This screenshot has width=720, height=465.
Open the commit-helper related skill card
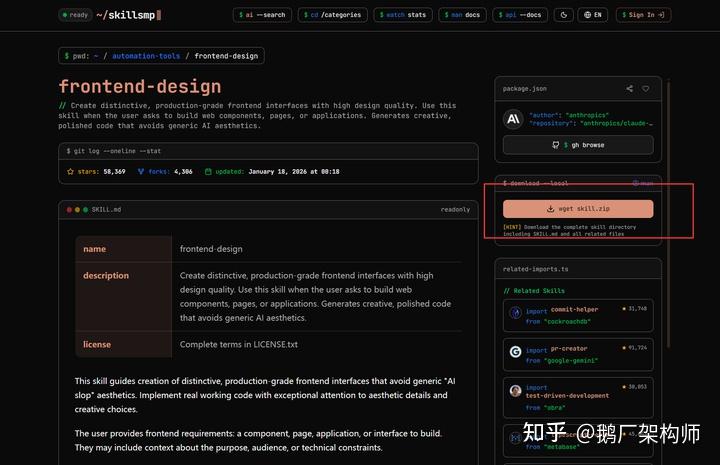(578, 315)
